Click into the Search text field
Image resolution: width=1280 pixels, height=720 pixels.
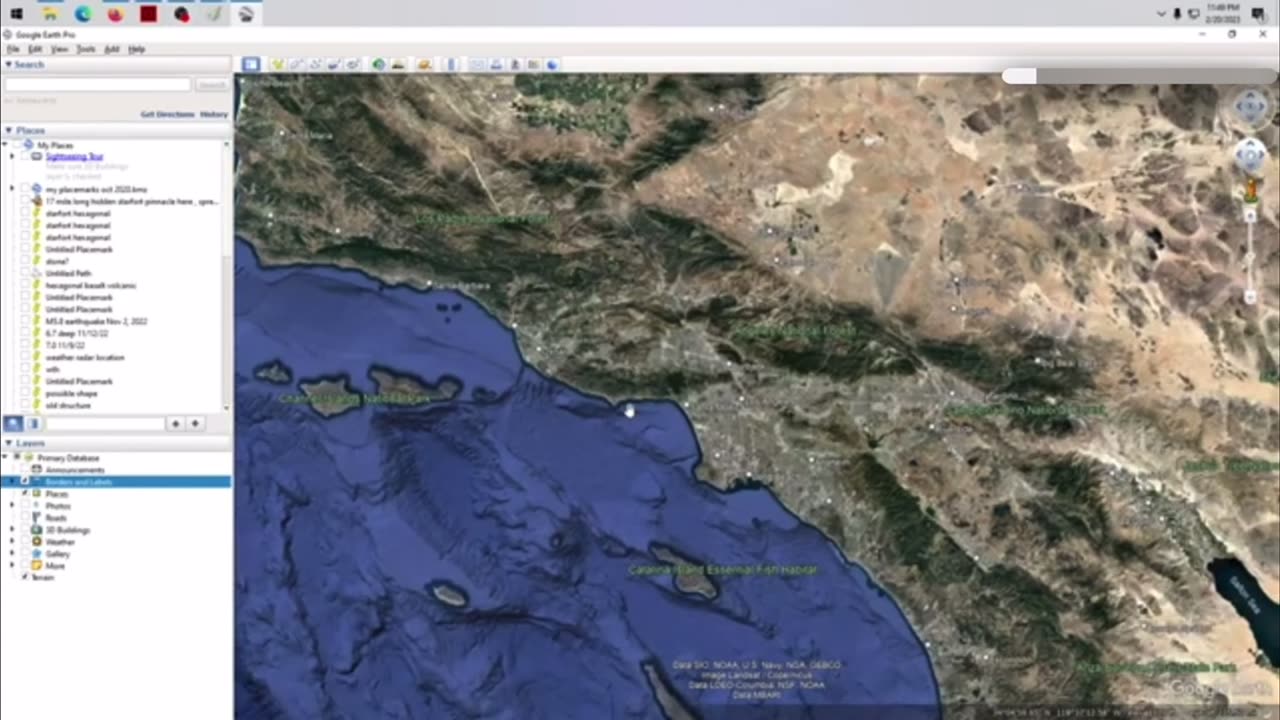coord(97,85)
